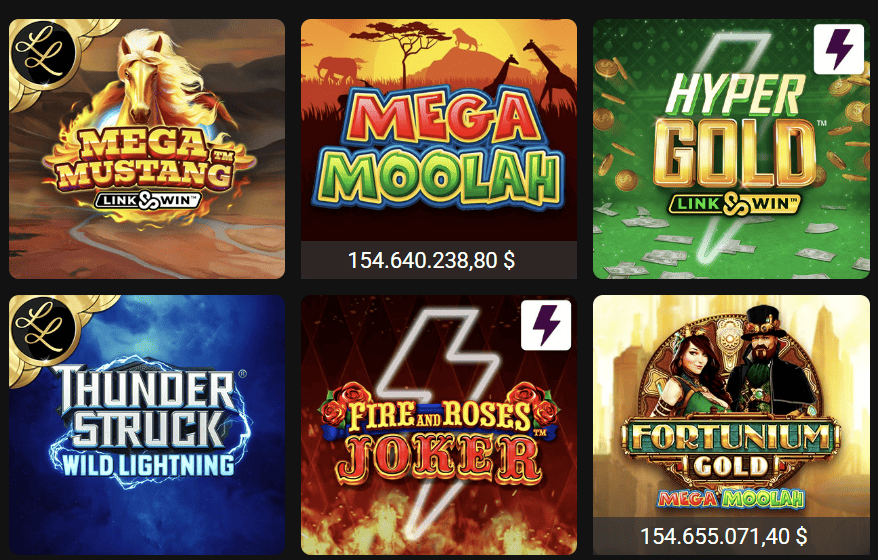The width and height of the screenshot is (878, 560).
Task: Open Fortunium Gold Mega Moolah game
Action: [731, 425]
